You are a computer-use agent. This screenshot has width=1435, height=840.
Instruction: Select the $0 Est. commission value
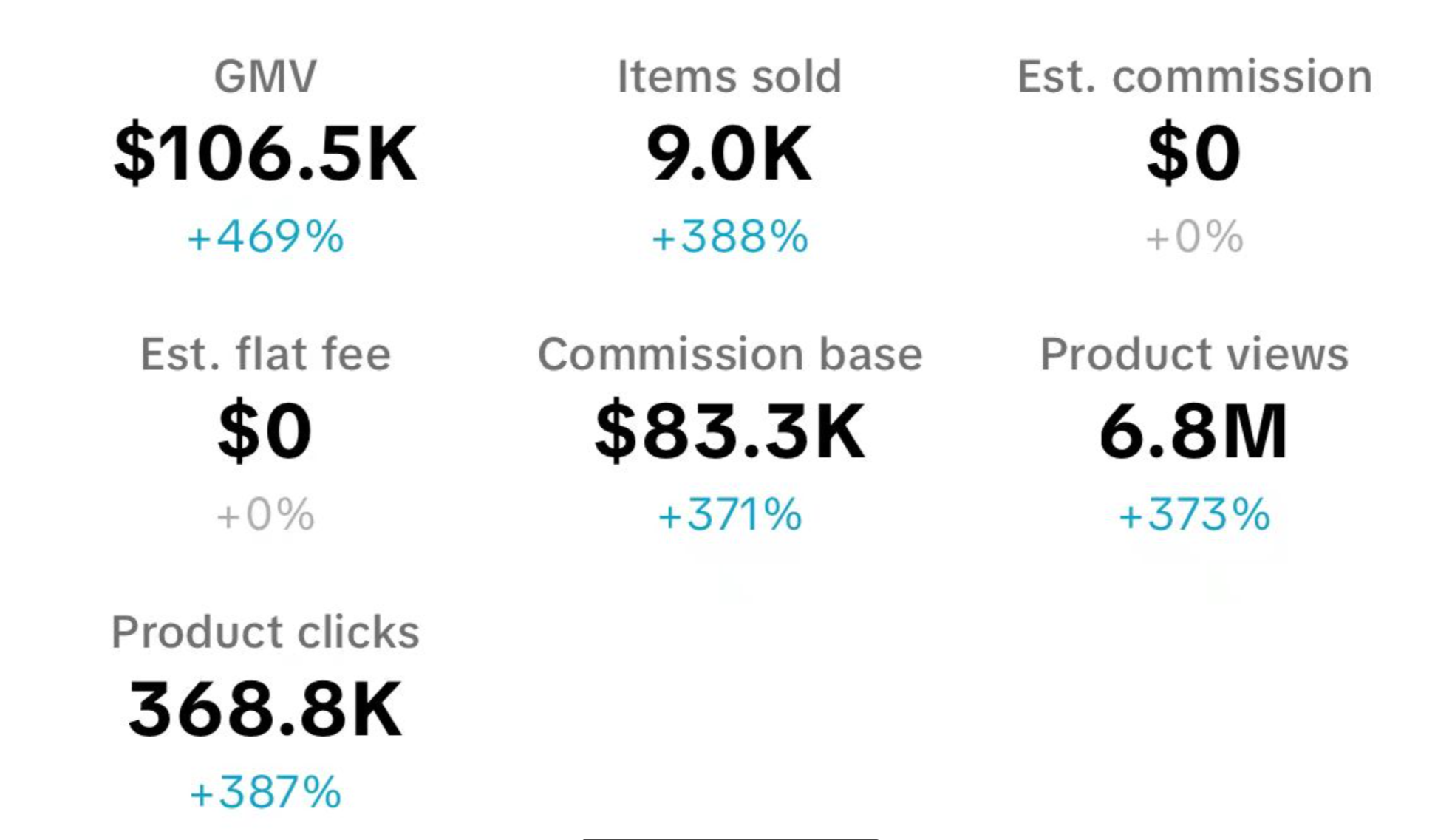click(x=1194, y=154)
